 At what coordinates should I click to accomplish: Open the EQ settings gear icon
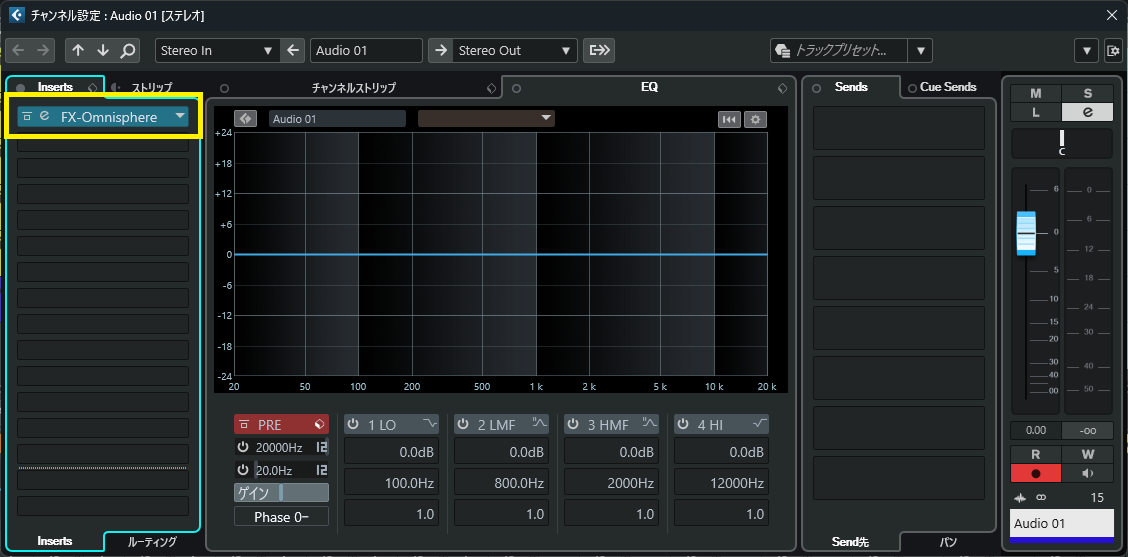(x=756, y=119)
